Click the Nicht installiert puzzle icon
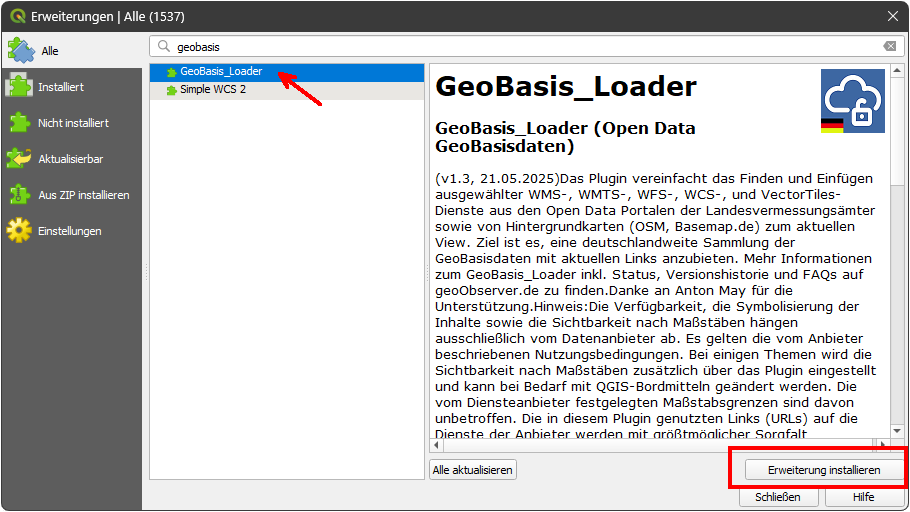910x512 pixels. click(x=19, y=122)
